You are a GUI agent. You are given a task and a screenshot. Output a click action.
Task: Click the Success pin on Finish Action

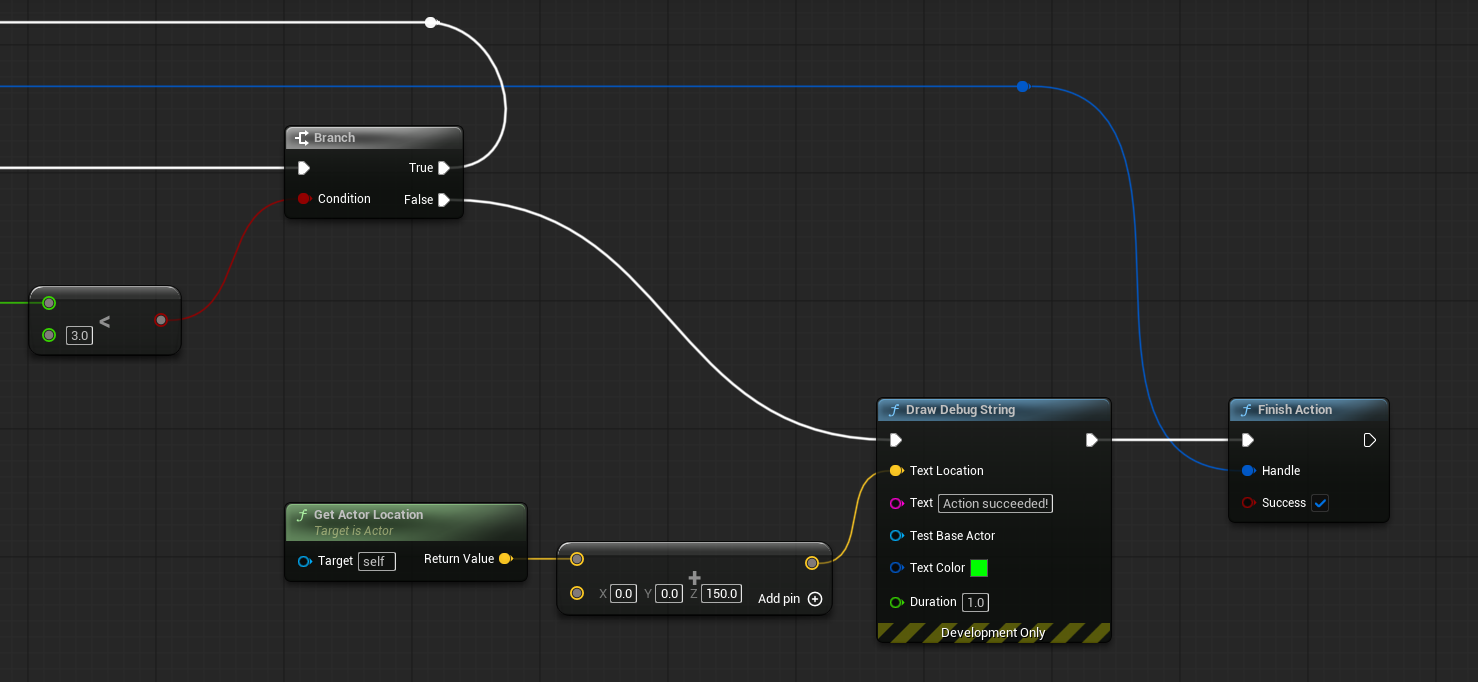coord(1248,503)
